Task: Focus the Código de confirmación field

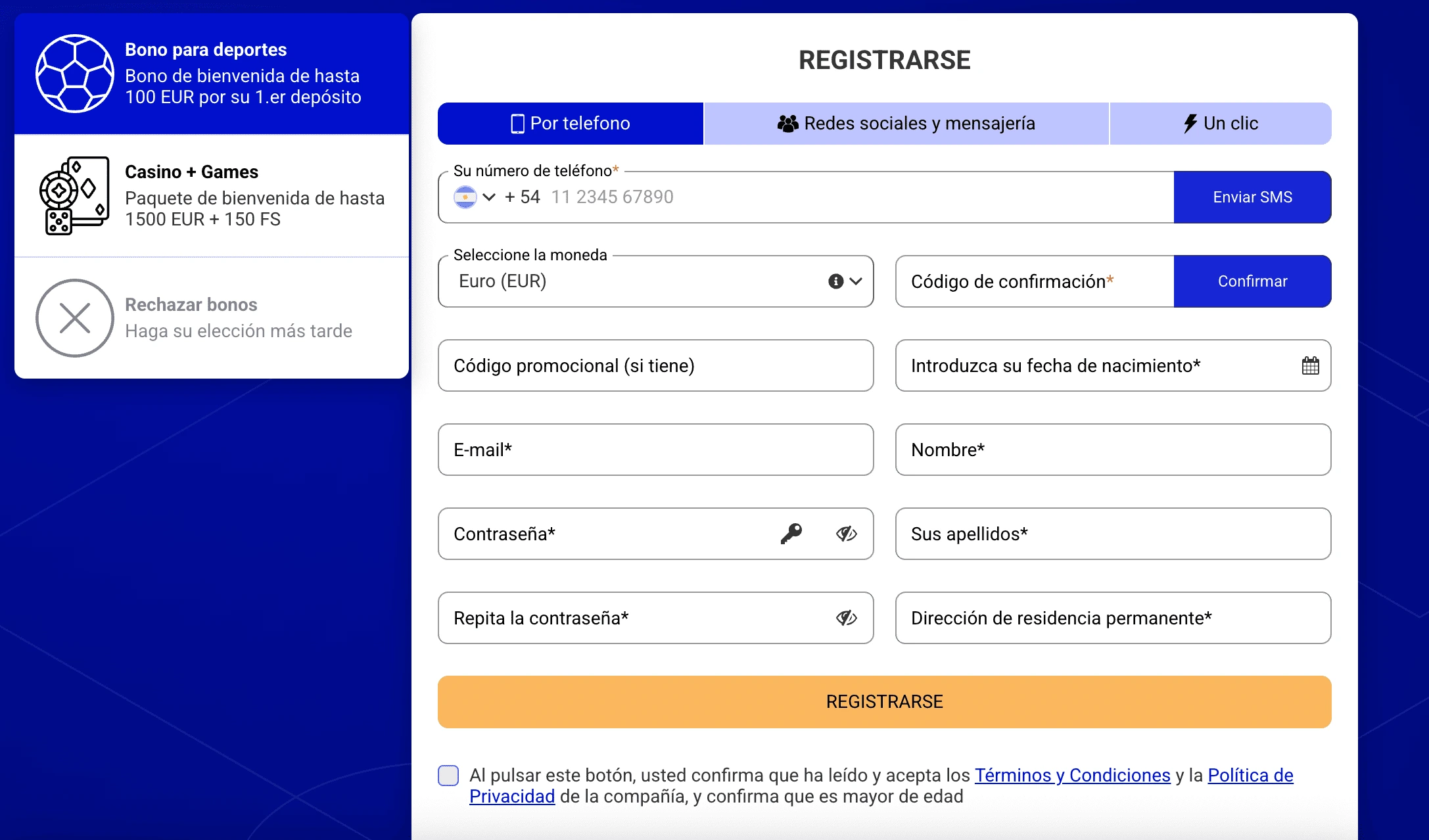Action: point(1035,281)
